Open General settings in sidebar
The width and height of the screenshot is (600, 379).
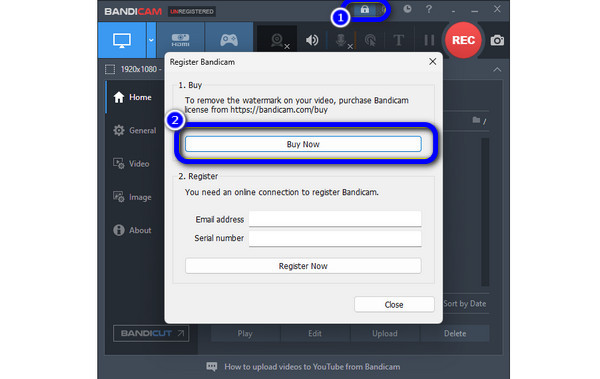tap(135, 131)
